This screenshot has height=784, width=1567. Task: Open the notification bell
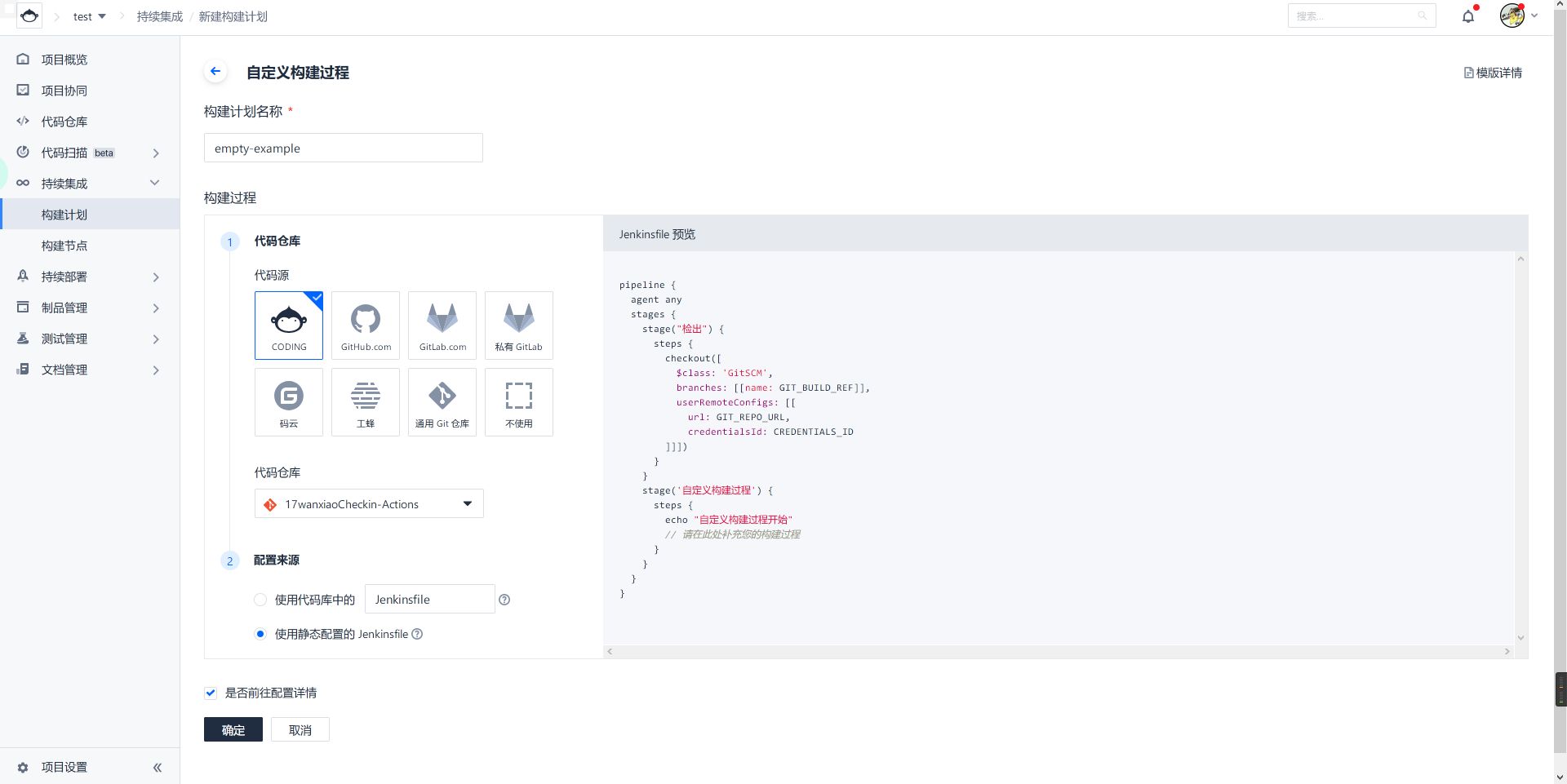click(1468, 16)
